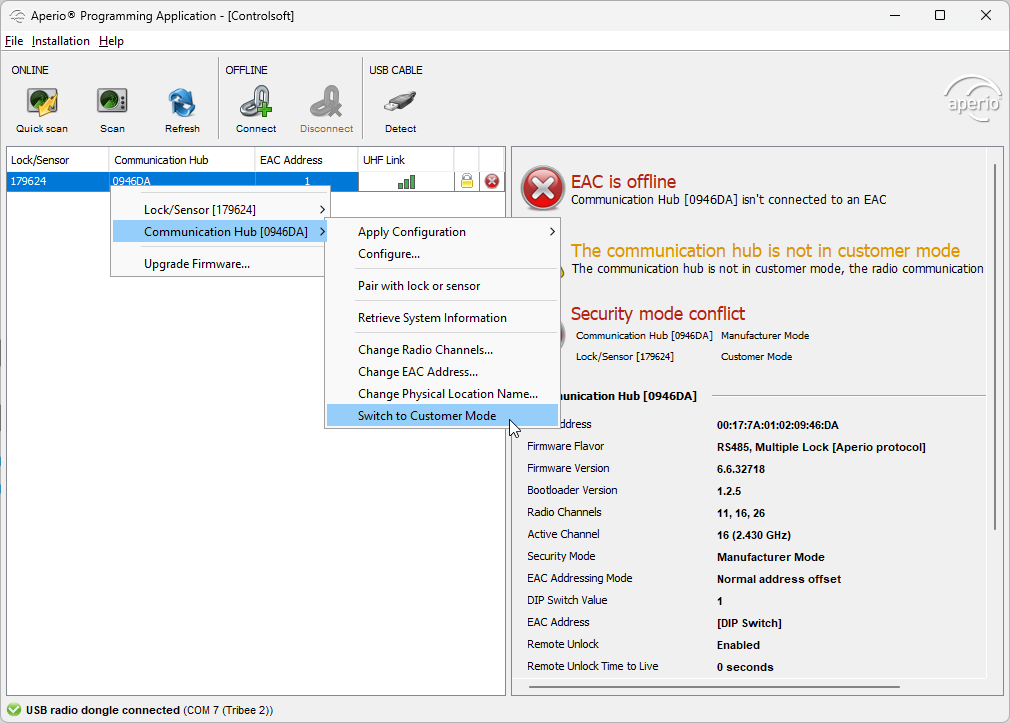Click the EAC Address column header
The width and height of the screenshot is (1010, 723).
(306, 160)
